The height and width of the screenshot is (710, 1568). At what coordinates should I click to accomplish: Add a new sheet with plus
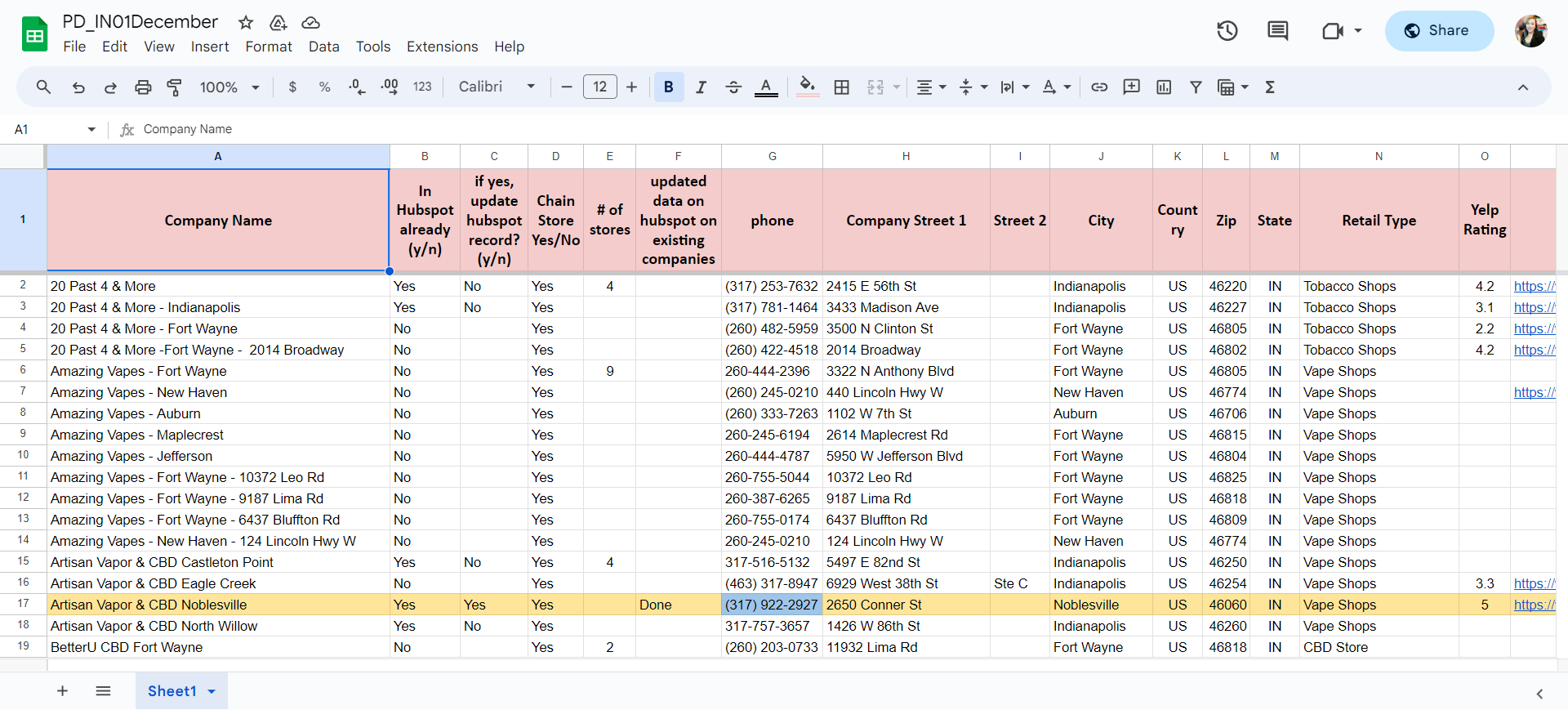point(62,691)
